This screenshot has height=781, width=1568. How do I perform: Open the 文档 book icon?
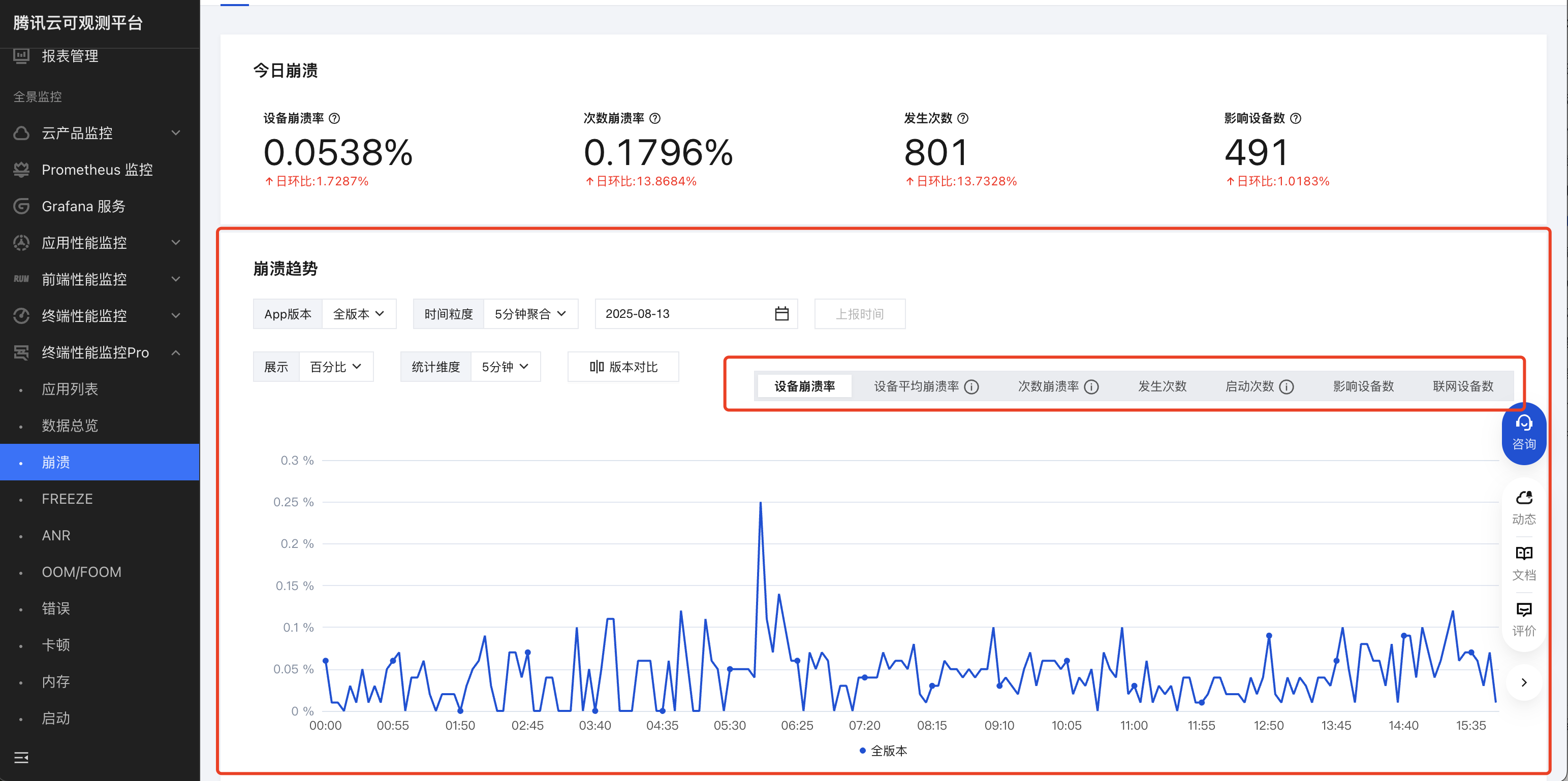click(1524, 554)
